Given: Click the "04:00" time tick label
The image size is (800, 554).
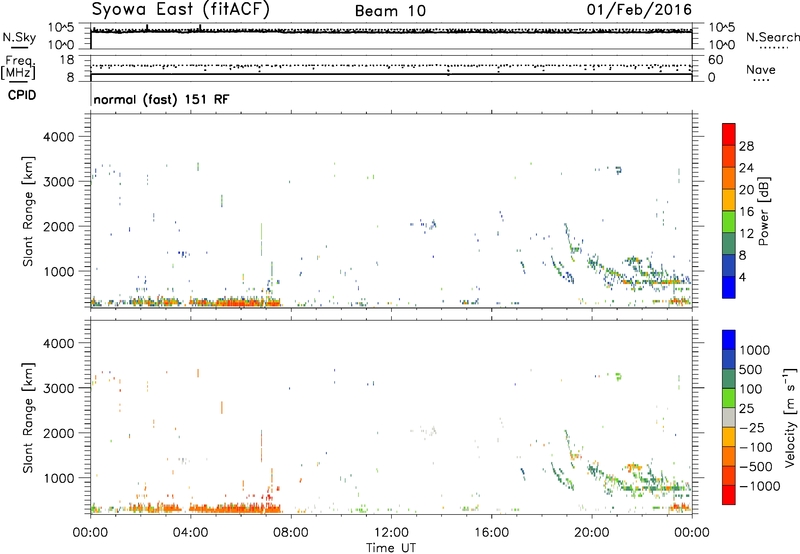Looking at the screenshot, I should (x=190, y=533).
